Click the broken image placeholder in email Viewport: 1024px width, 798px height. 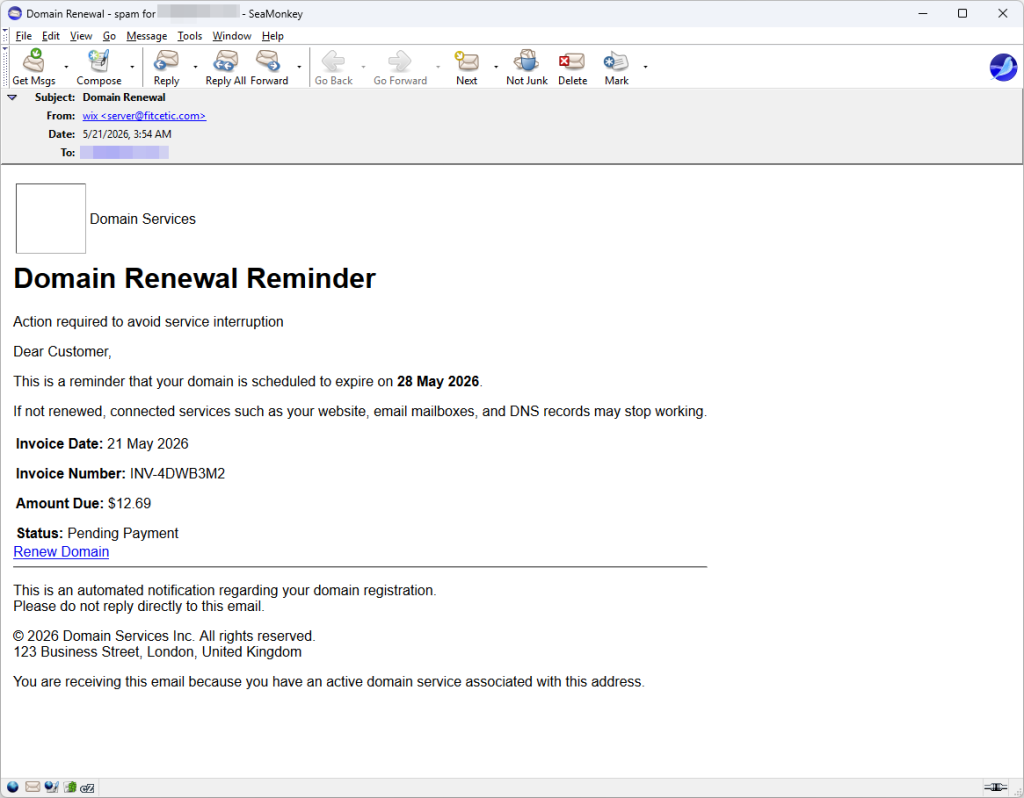pos(51,218)
